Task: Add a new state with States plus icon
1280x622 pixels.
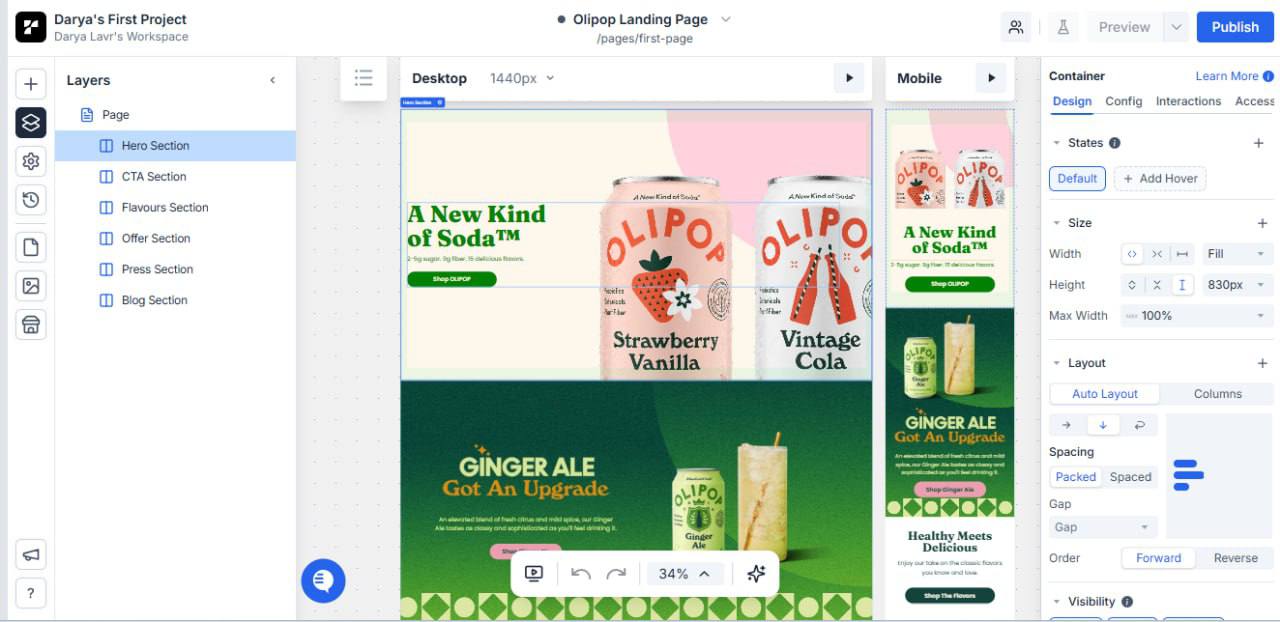Action: [1259, 143]
